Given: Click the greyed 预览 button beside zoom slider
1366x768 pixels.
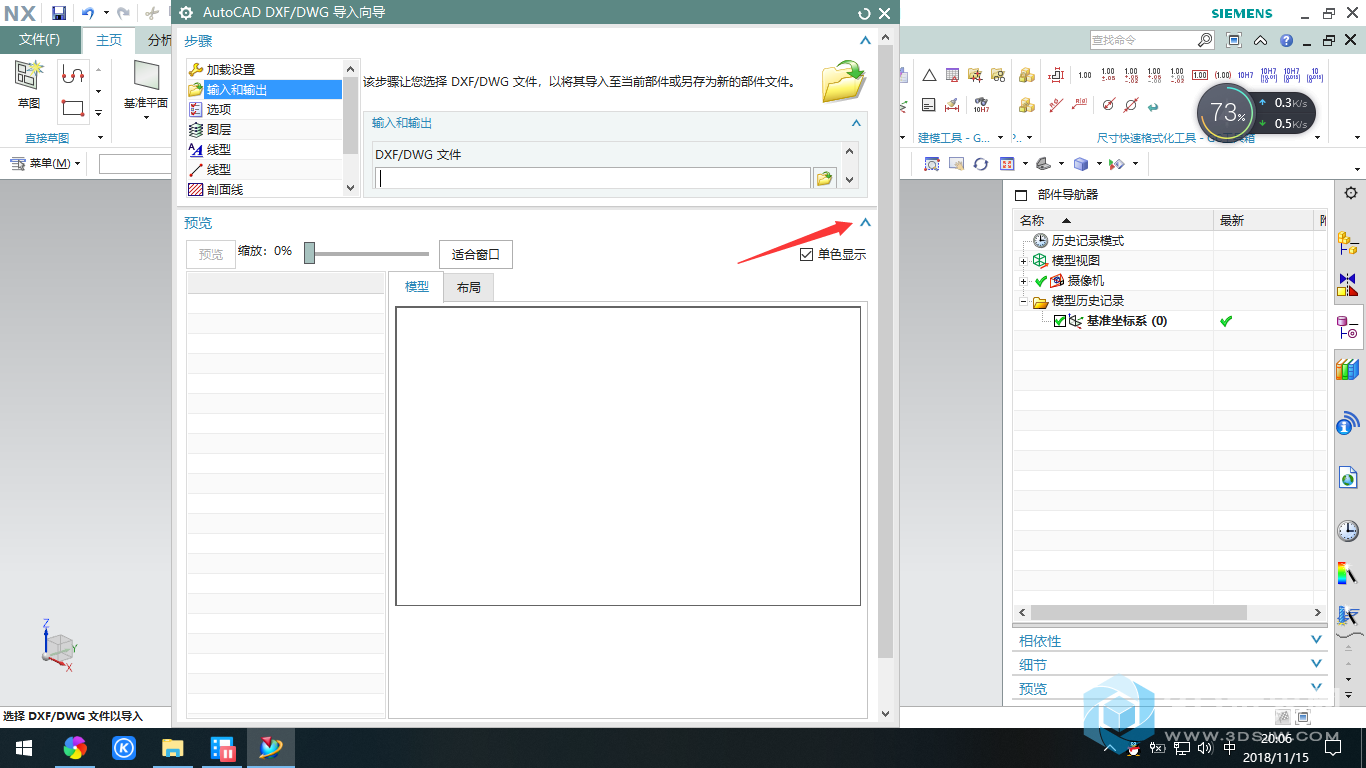Looking at the screenshot, I should point(211,255).
